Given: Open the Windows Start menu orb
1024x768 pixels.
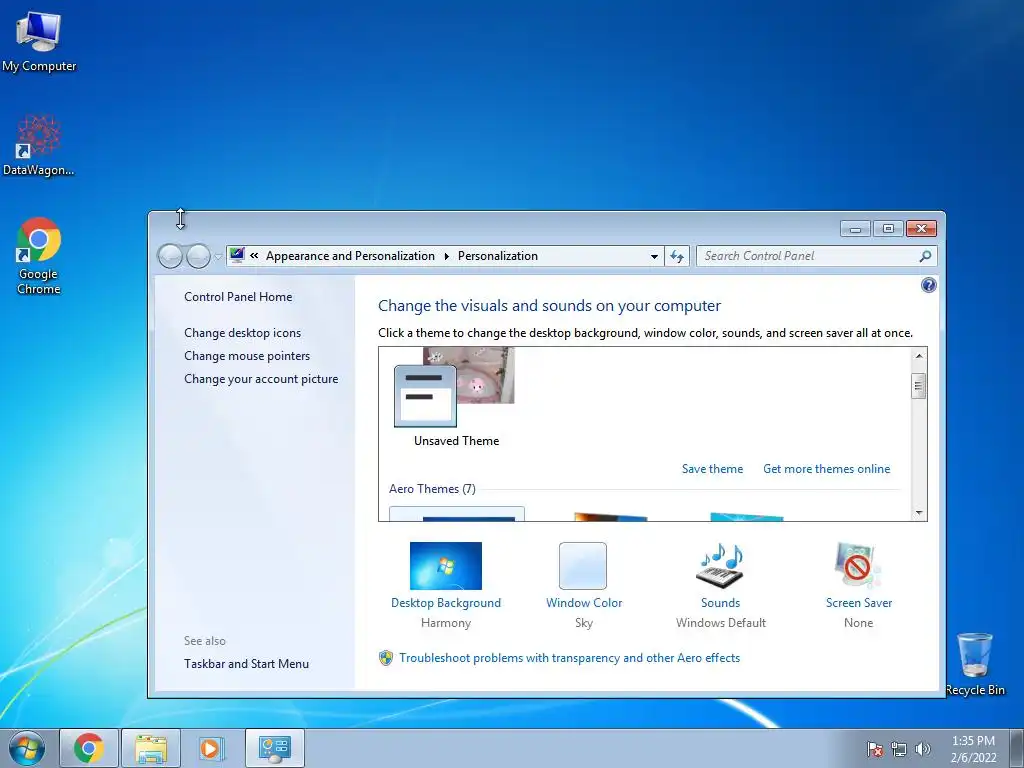Looking at the screenshot, I should click(27, 748).
